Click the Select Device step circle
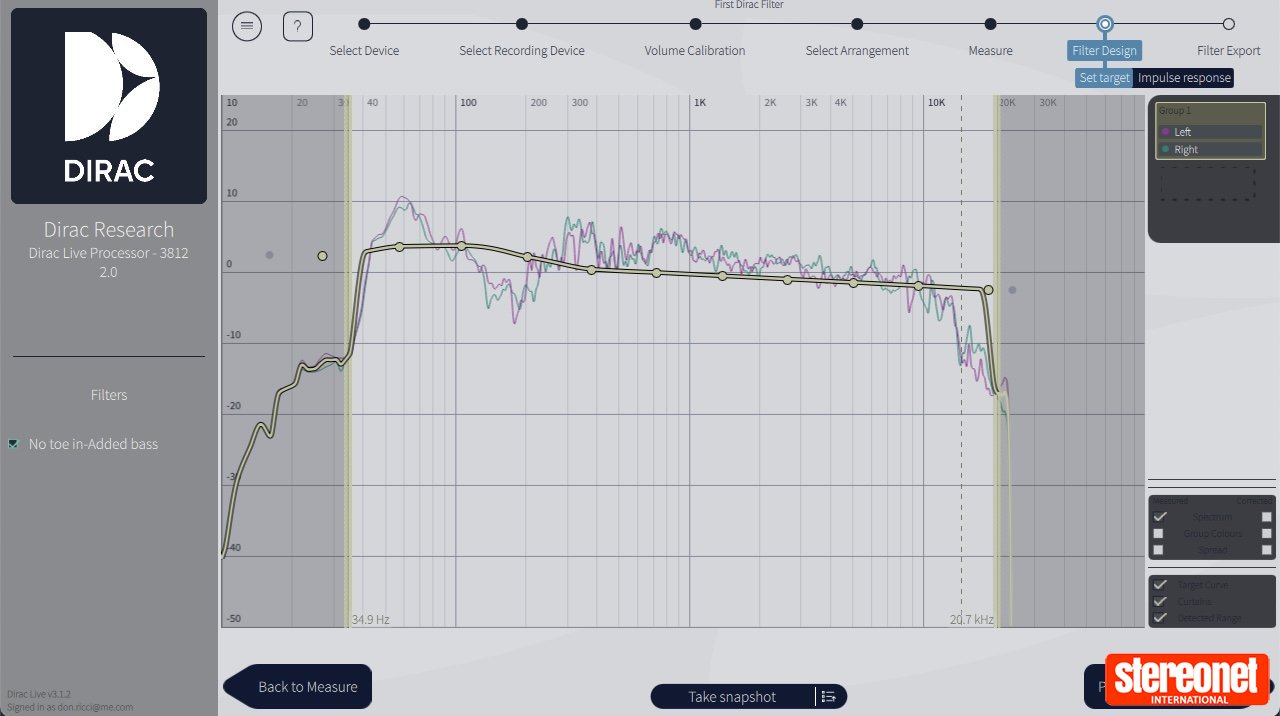Image resolution: width=1280 pixels, height=716 pixels. pyautogui.click(x=364, y=23)
